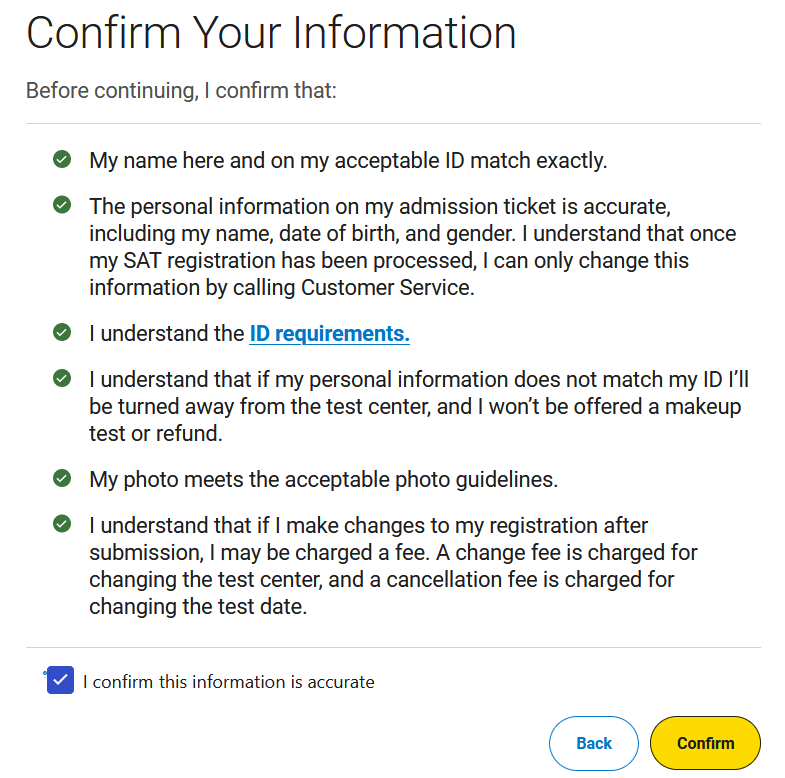Click the "I confirm this information is accurate" label
Image resolution: width=785 pixels, height=778 pixels.
(x=228, y=682)
